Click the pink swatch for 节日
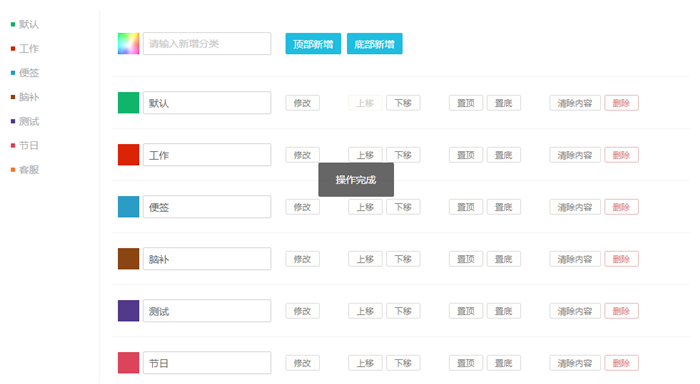Screen dimensions: 700x384 [128, 363]
